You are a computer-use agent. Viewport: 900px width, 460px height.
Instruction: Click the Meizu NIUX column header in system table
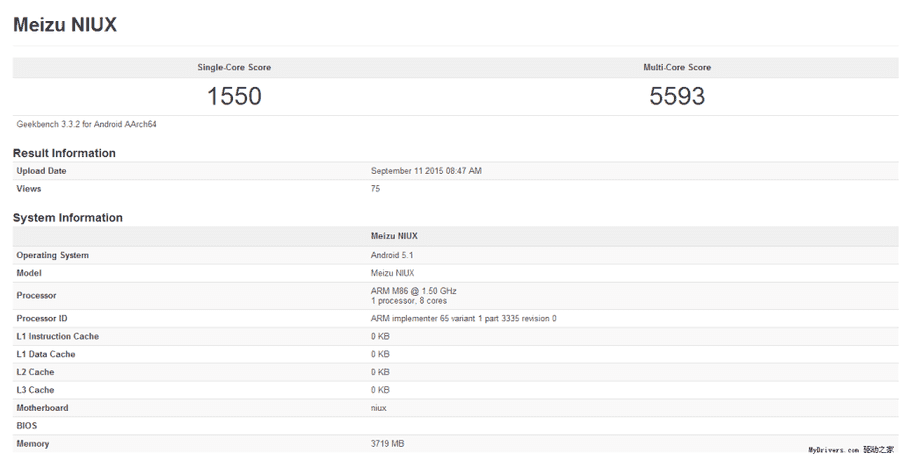tap(394, 236)
